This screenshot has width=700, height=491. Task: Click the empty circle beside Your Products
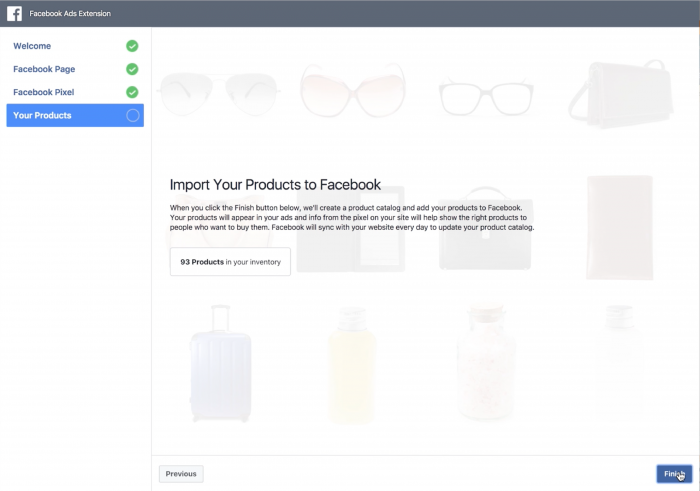pyautogui.click(x=133, y=116)
